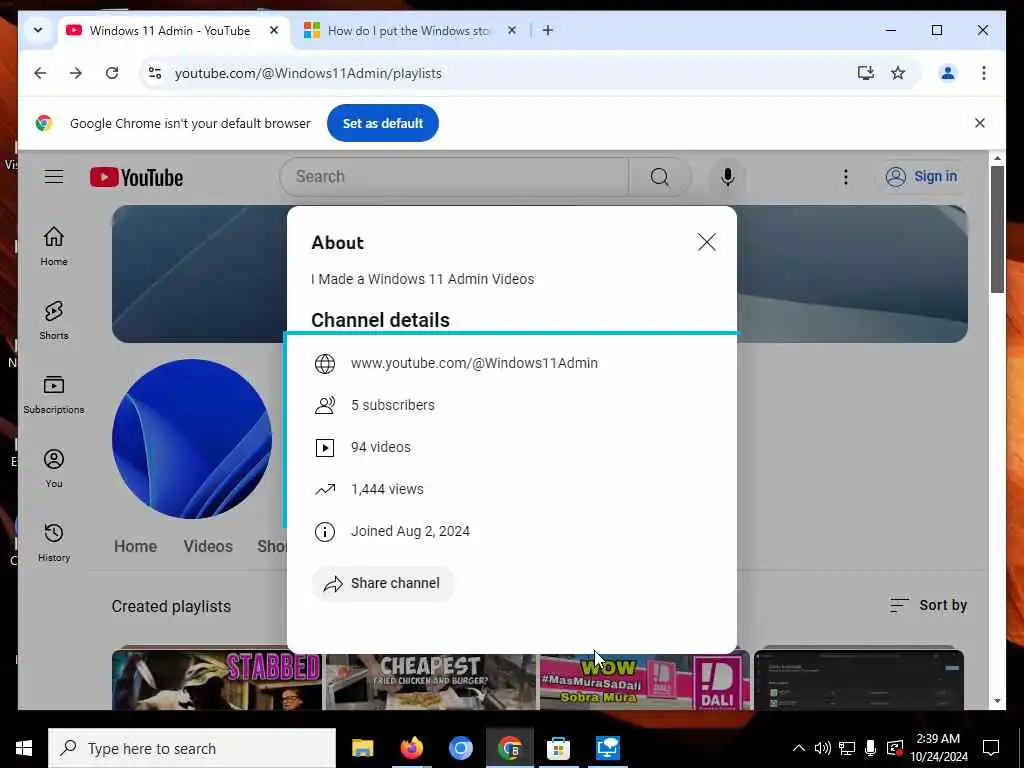The width and height of the screenshot is (1024, 768).
Task: Click the install app icon in address bar
Action: [x=866, y=73]
